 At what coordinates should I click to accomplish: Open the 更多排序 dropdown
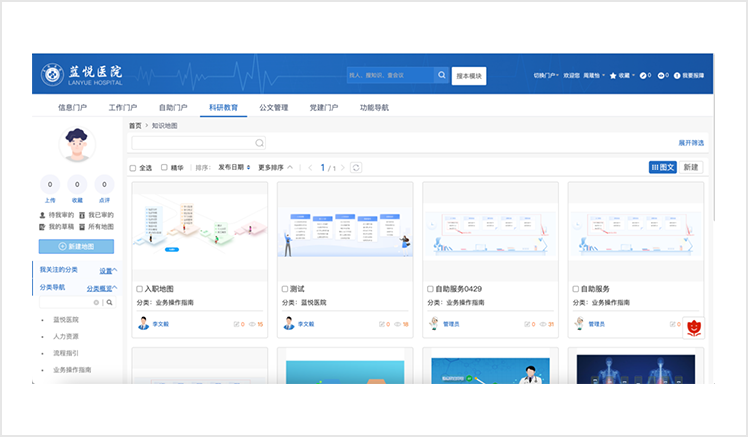coord(276,167)
